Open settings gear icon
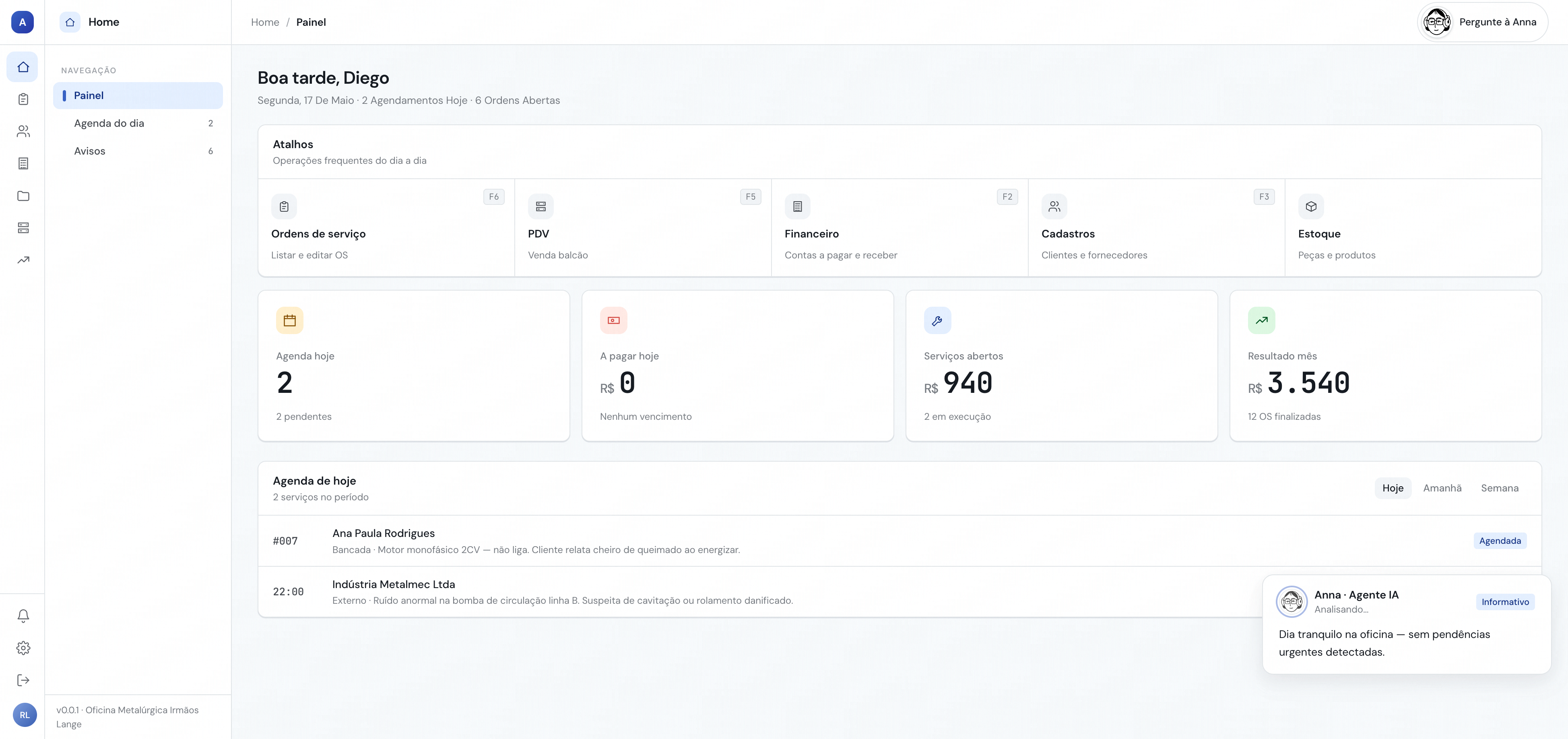This screenshot has height=739, width=1568. pos(23,648)
